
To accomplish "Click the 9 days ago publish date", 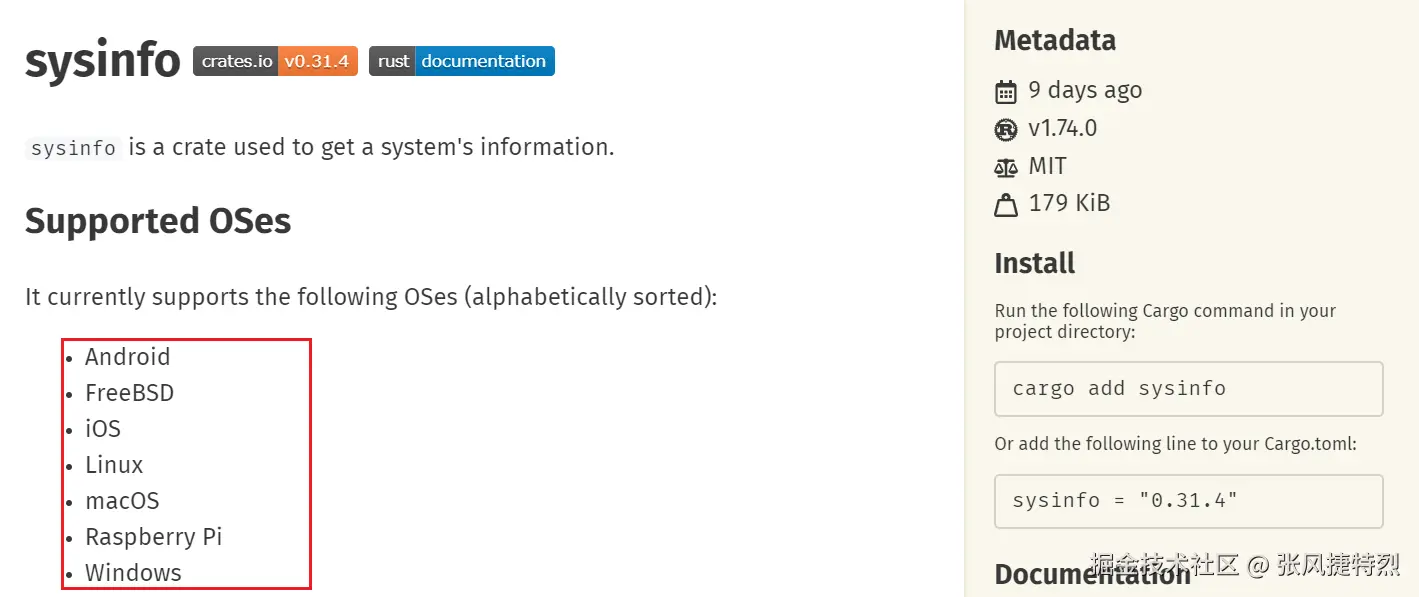I will coord(1085,90).
